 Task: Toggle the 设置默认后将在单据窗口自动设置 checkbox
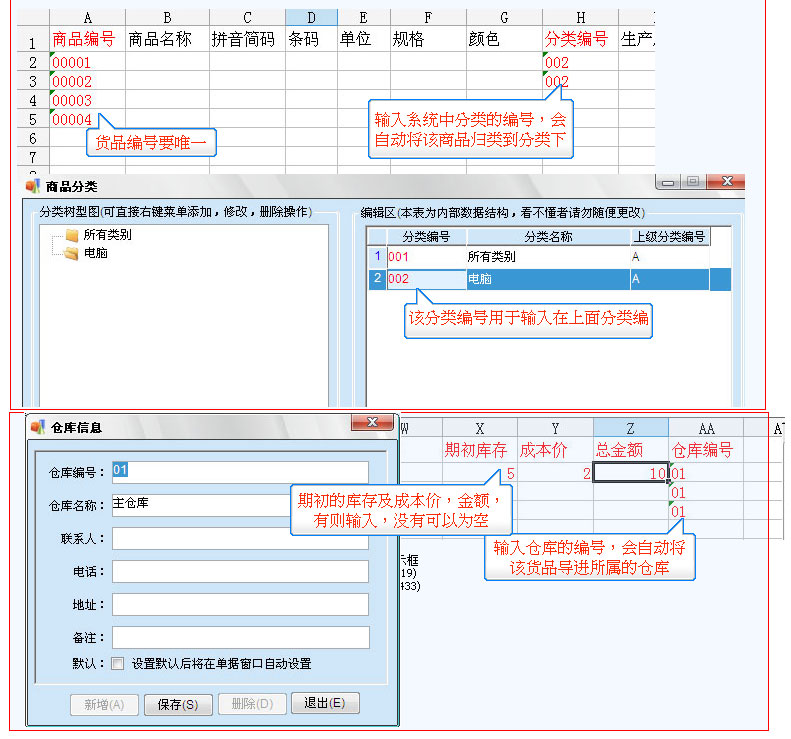118,663
